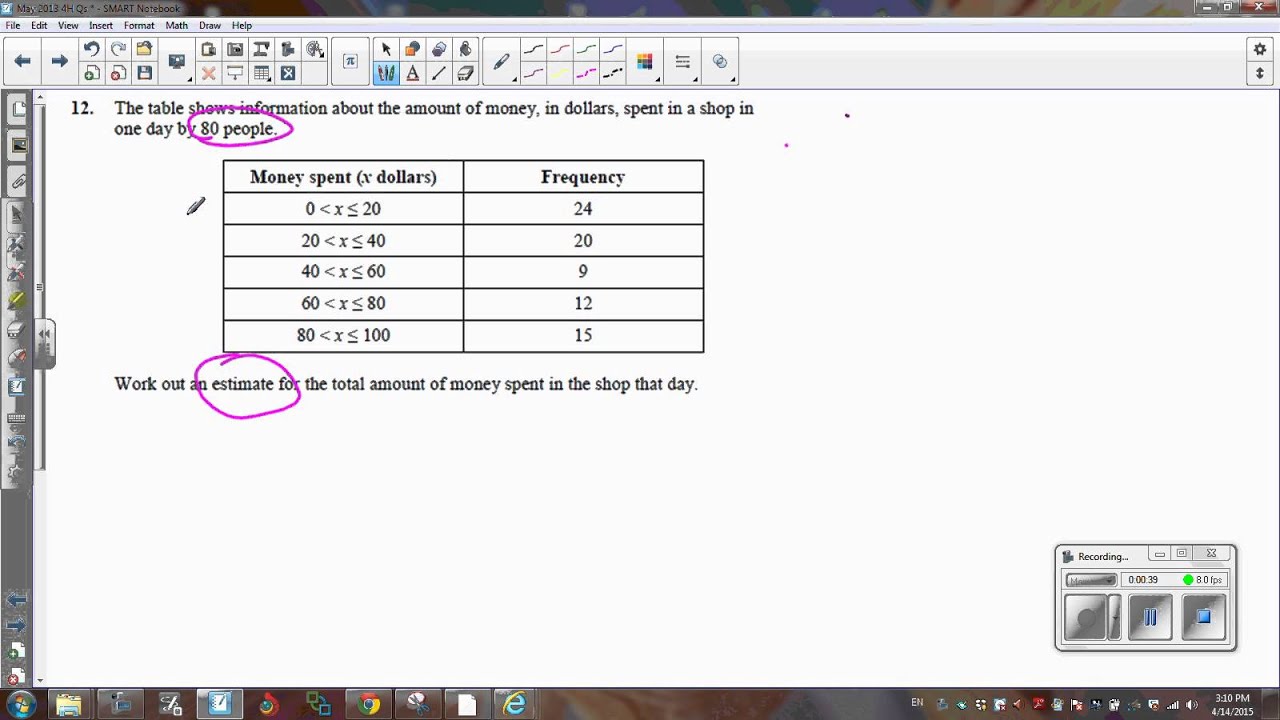The height and width of the screenshot is (720, 1280).
Task: Open the Help menu
Action: 242,25
